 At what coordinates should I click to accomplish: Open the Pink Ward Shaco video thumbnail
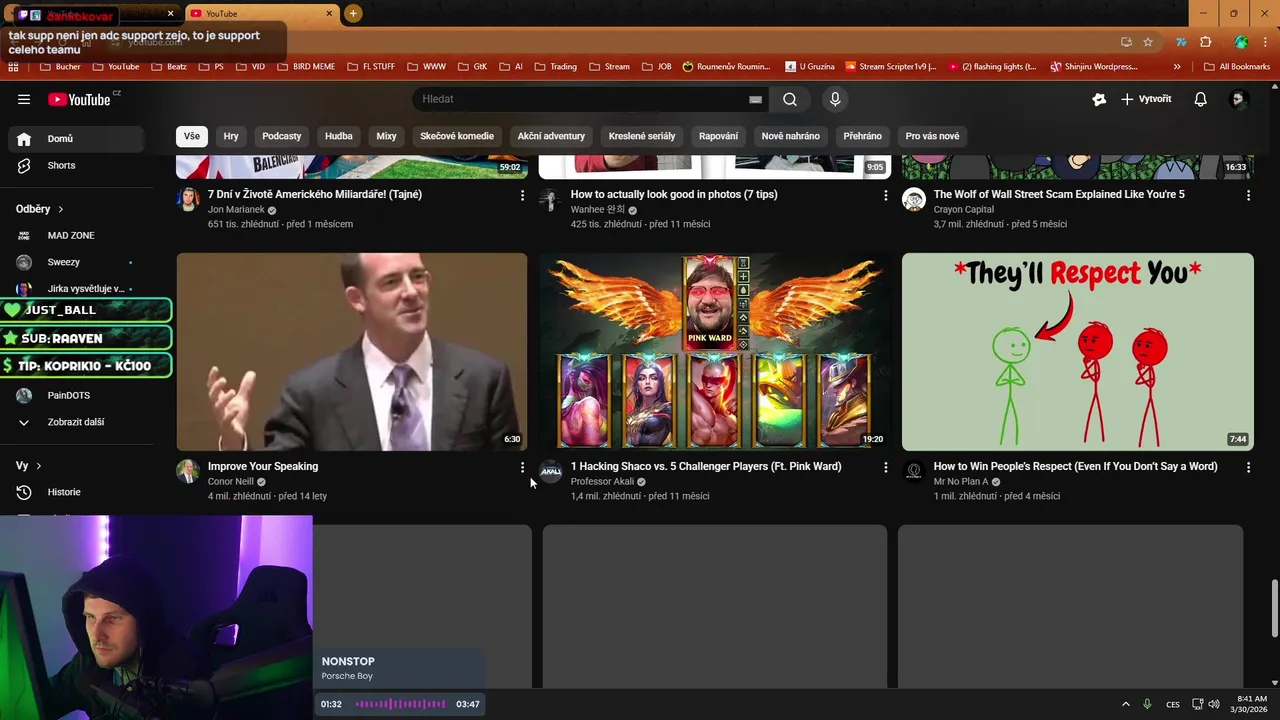click(714, 351)
